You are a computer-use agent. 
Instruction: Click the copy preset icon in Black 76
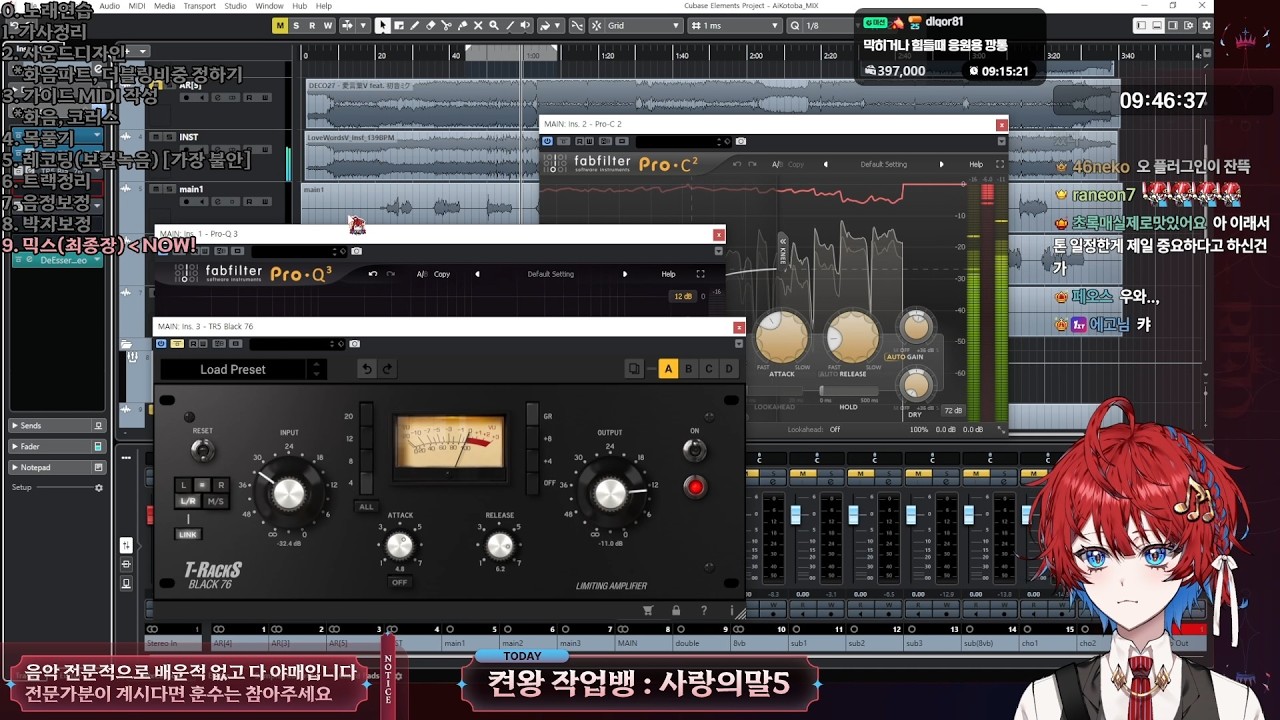pos(633,369)
